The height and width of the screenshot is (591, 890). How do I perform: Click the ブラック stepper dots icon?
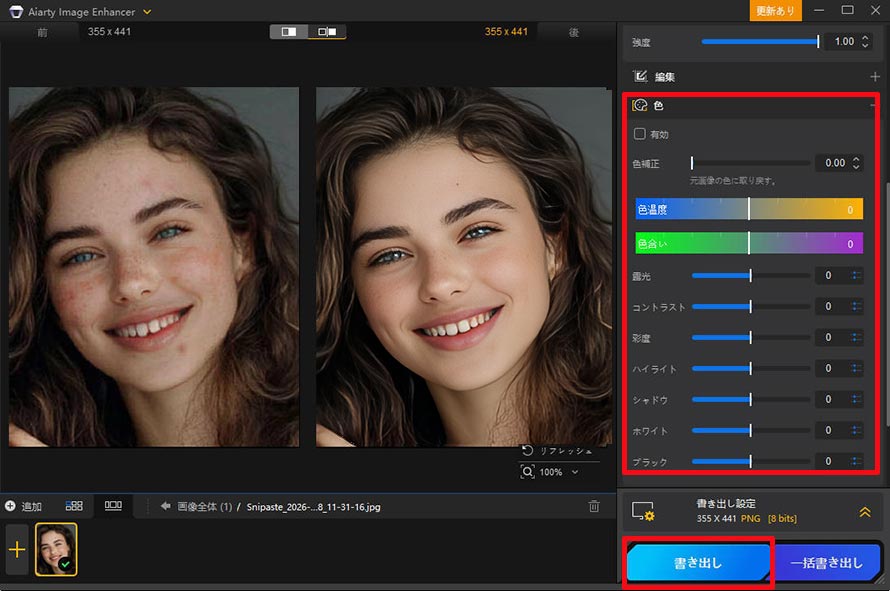(x=856, y=461)
